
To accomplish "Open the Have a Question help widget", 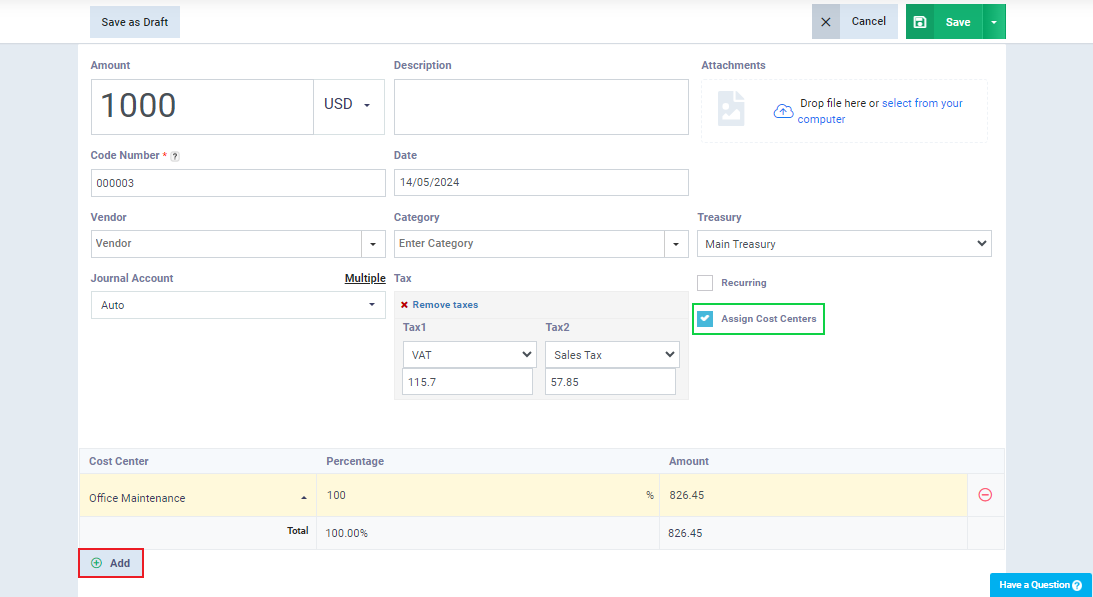I will (x=1041, y=585).
